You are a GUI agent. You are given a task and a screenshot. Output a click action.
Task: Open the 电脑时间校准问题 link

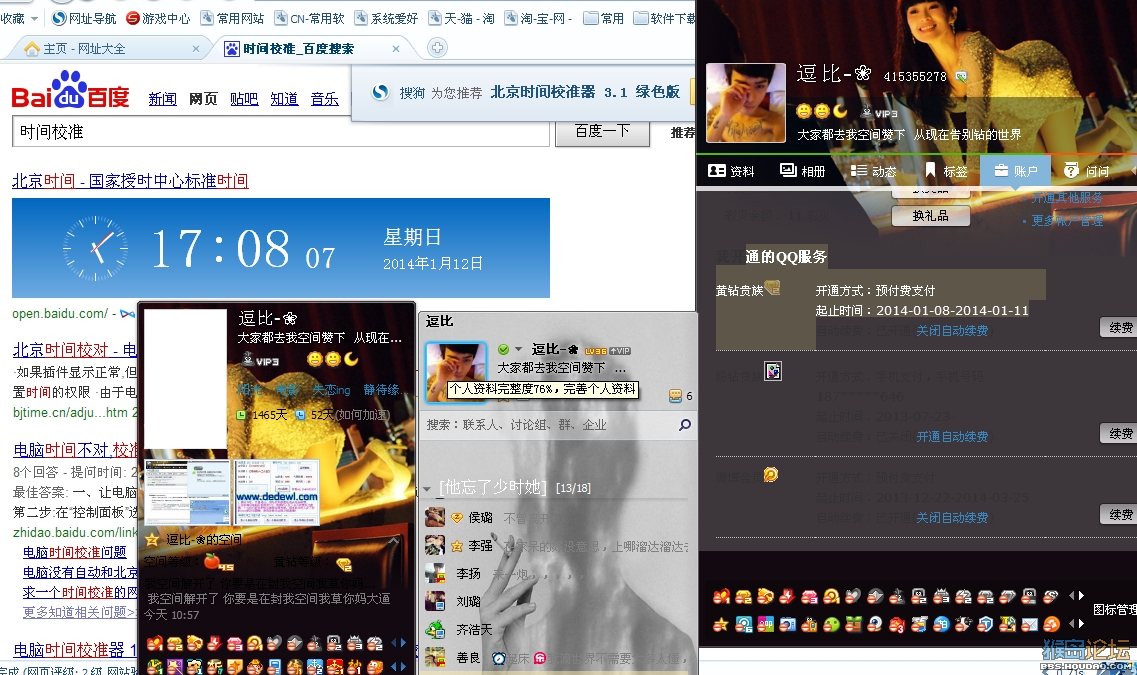75,552
